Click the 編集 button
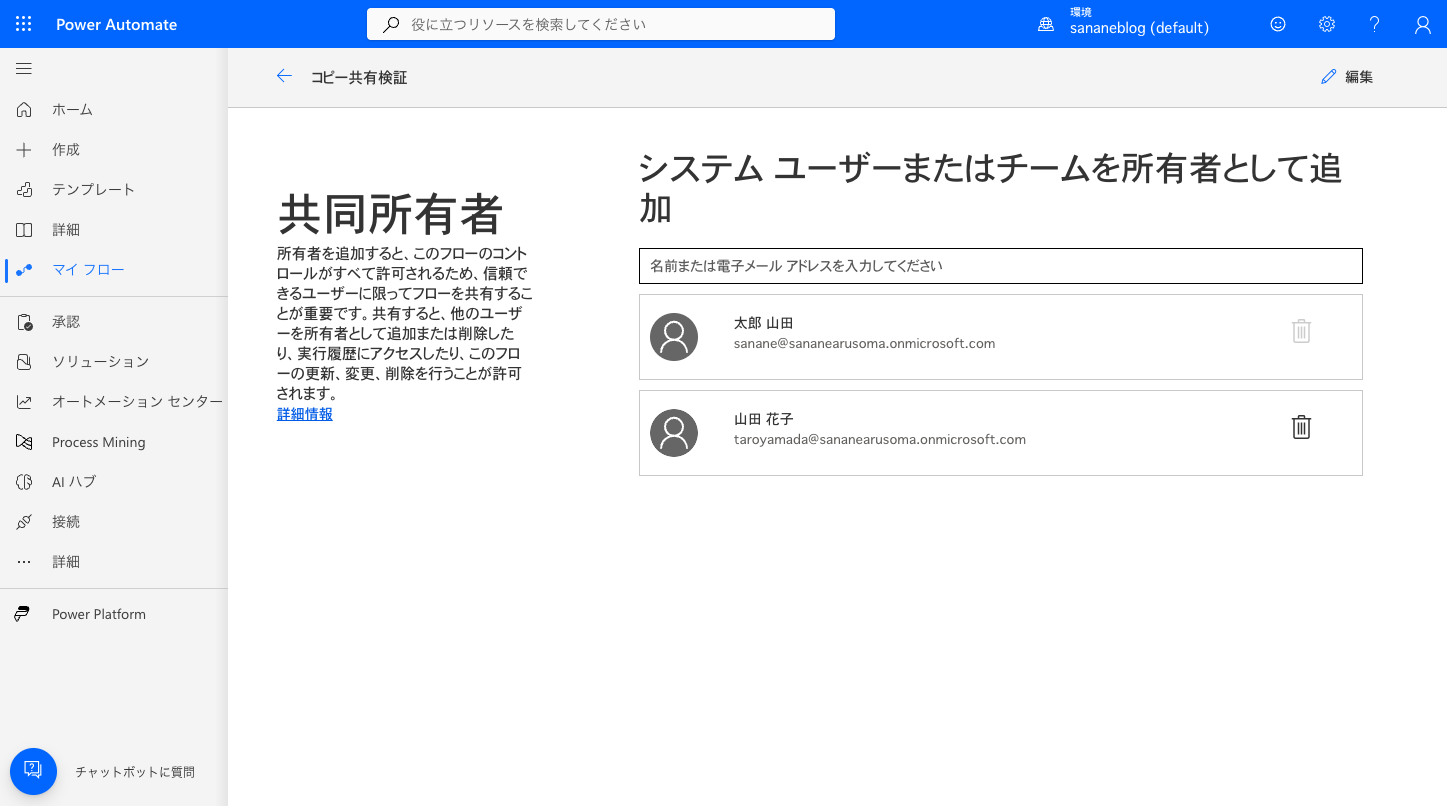Image resolution: width=1447 pixels, height=806 pixels. click(1347, 77)
